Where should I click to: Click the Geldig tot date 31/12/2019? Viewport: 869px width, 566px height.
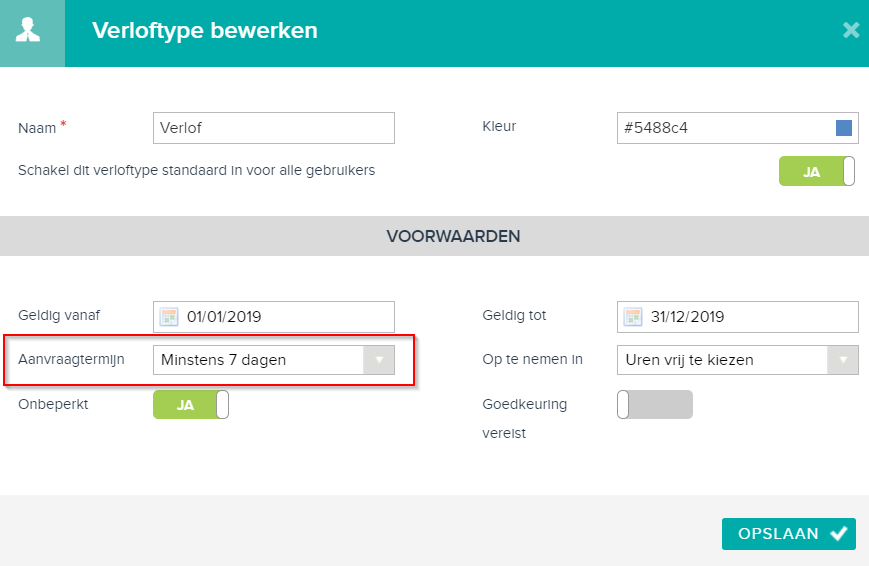point(687,317)
